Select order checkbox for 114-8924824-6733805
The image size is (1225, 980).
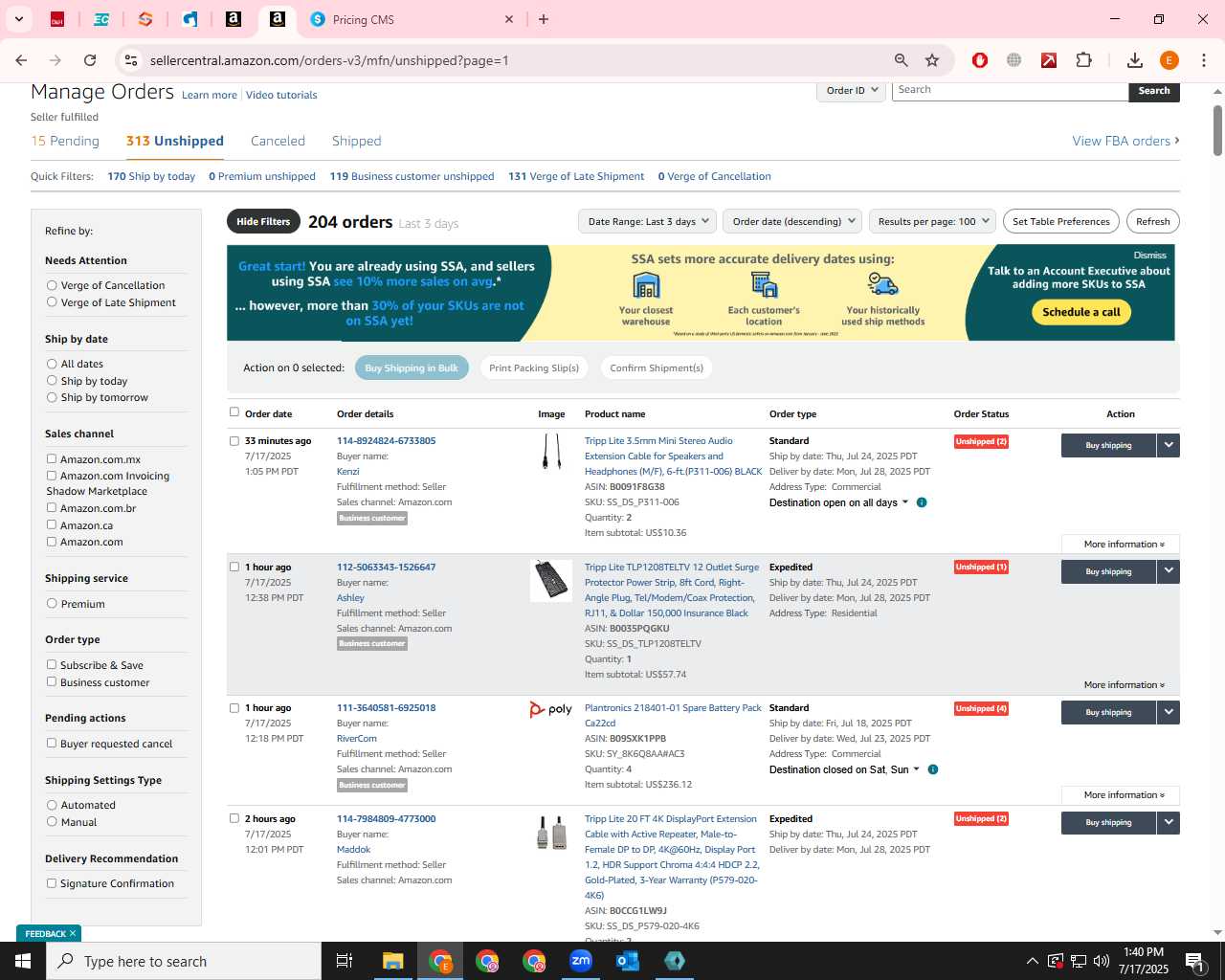point(234,441)
